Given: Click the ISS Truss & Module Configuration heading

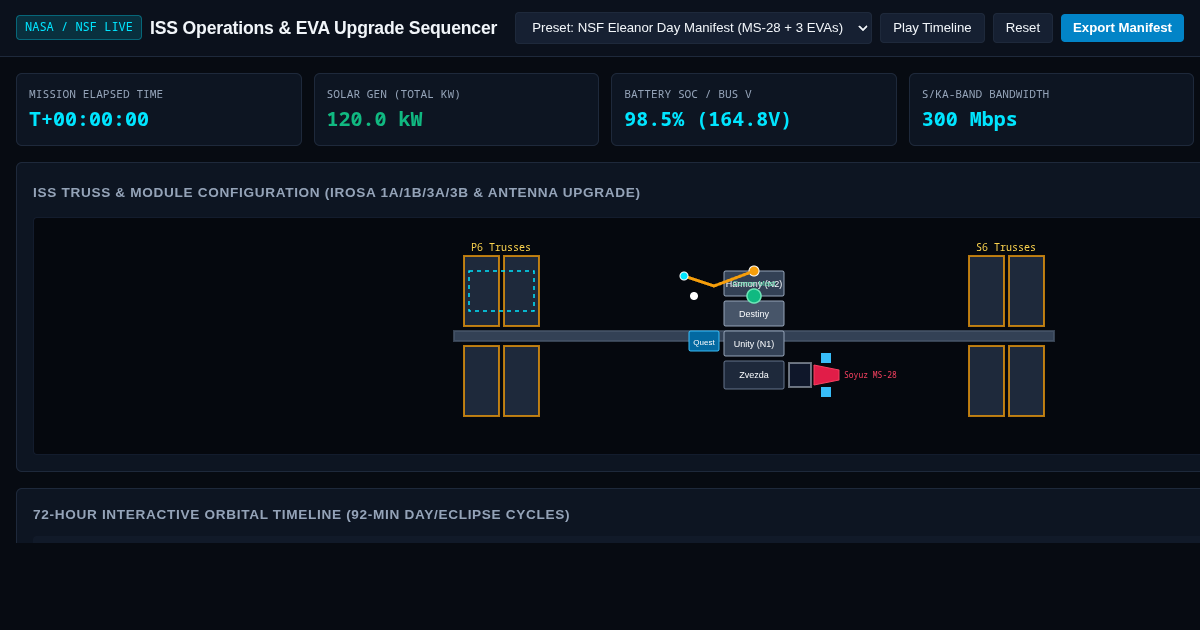Looking at the screenshot, I should click(337, 192).
